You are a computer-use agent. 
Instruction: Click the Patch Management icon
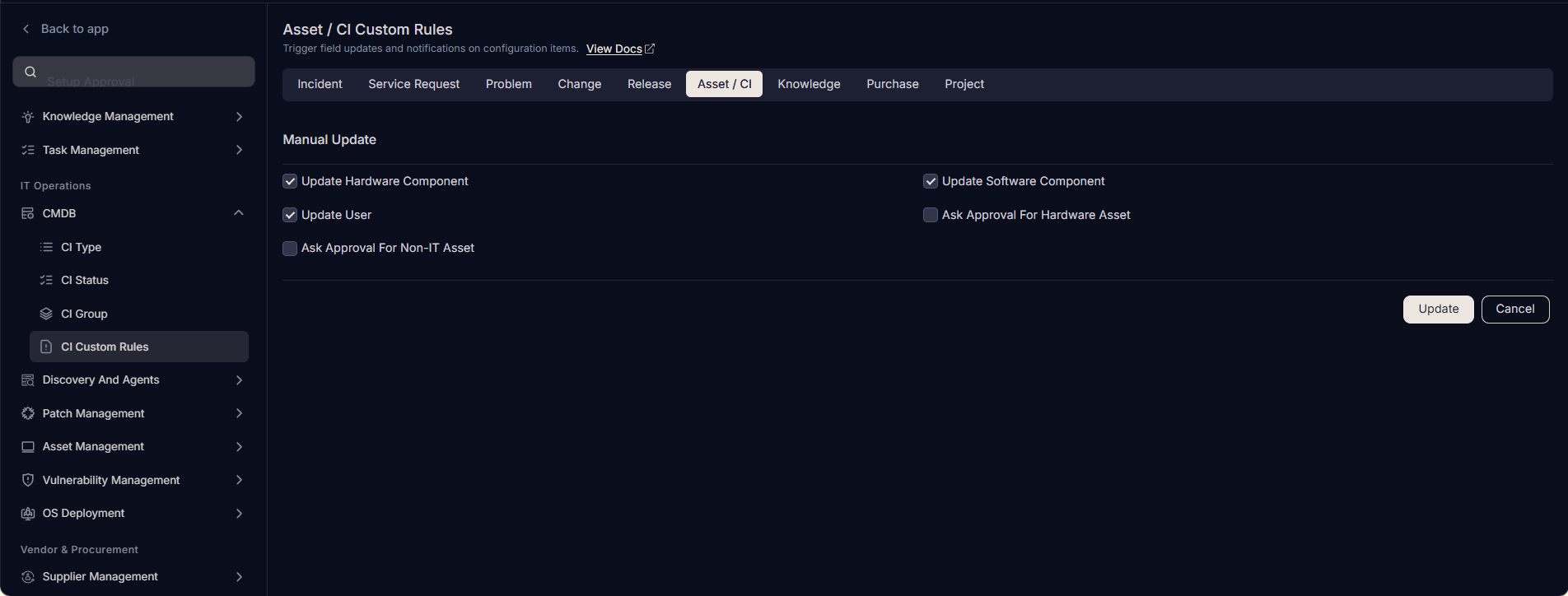click(28, 413)
